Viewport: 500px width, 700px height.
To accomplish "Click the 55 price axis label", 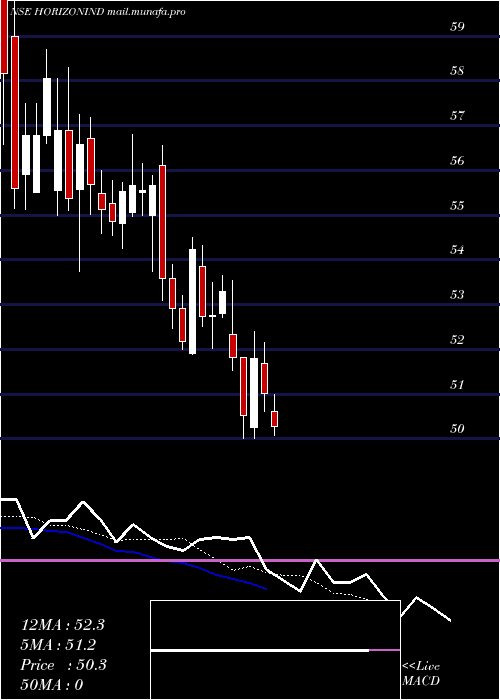I will coord(457,205).
